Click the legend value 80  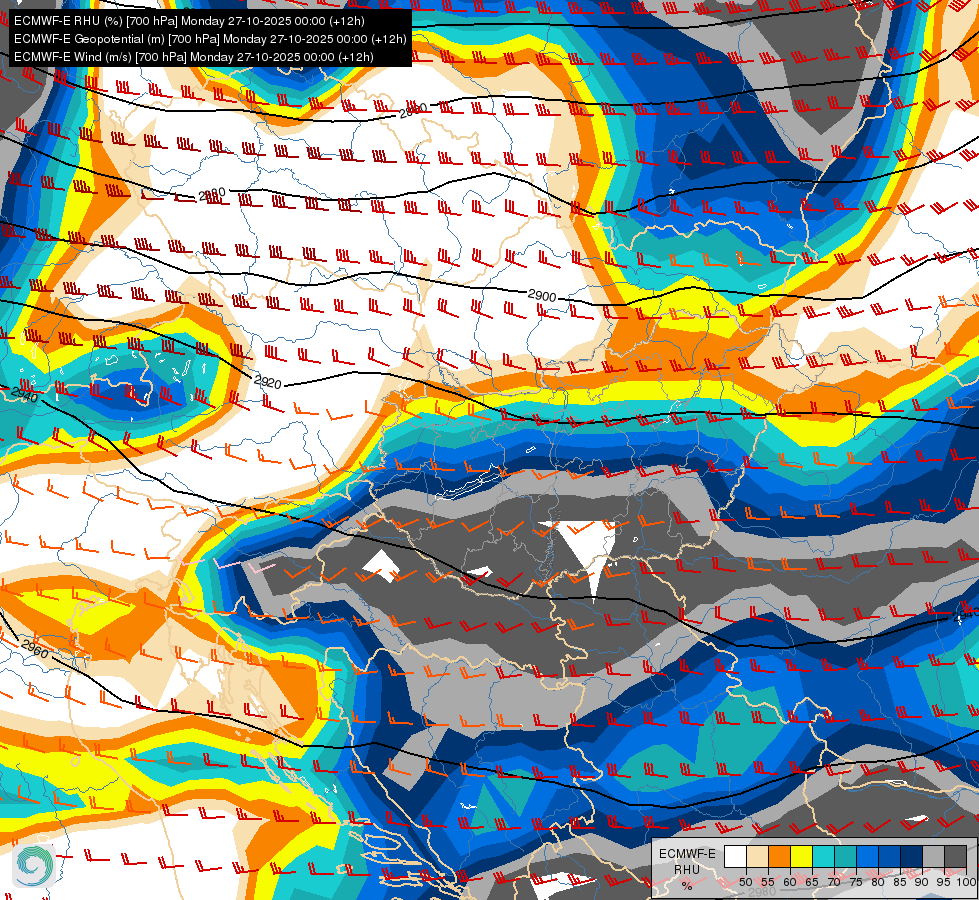tap(878, 882)
